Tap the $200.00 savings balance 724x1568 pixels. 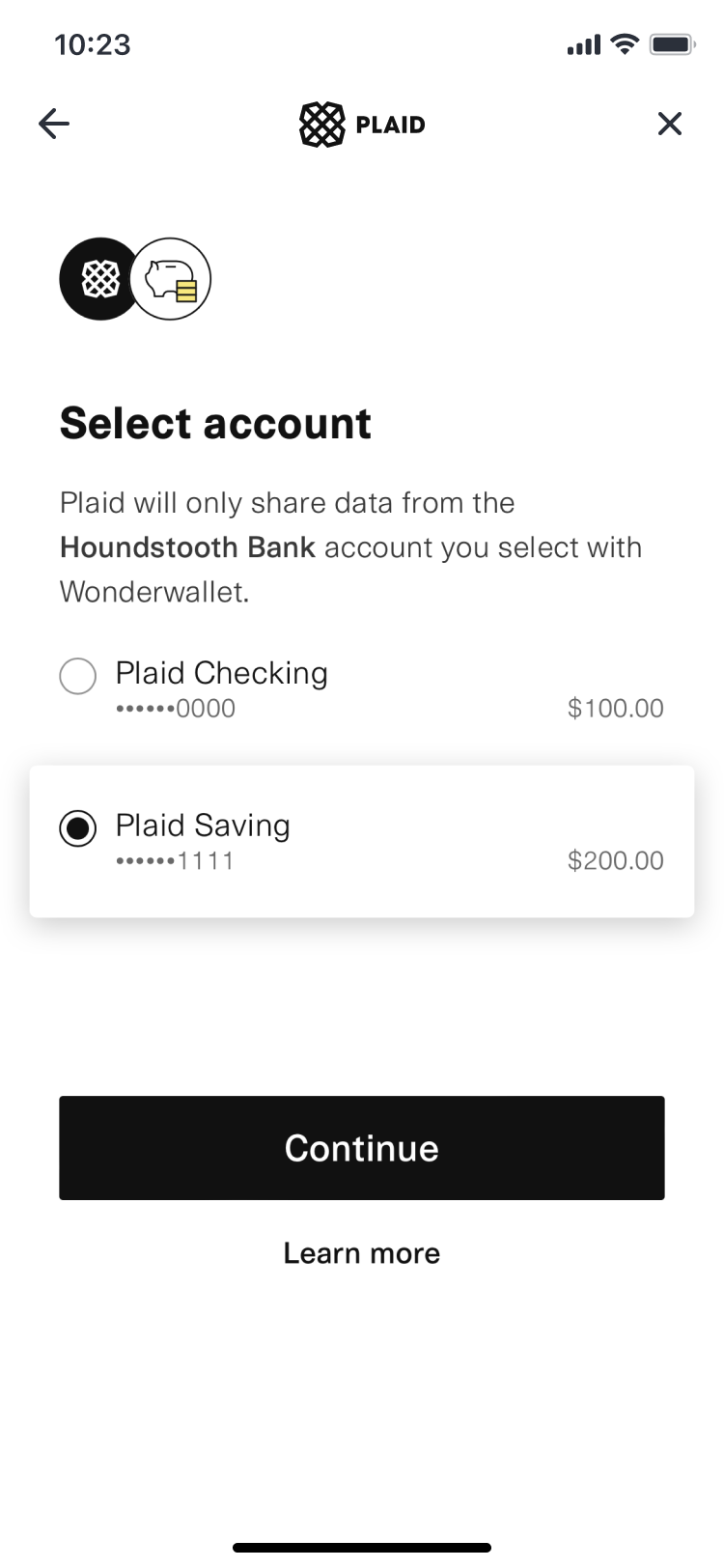(x=616, y=861)
